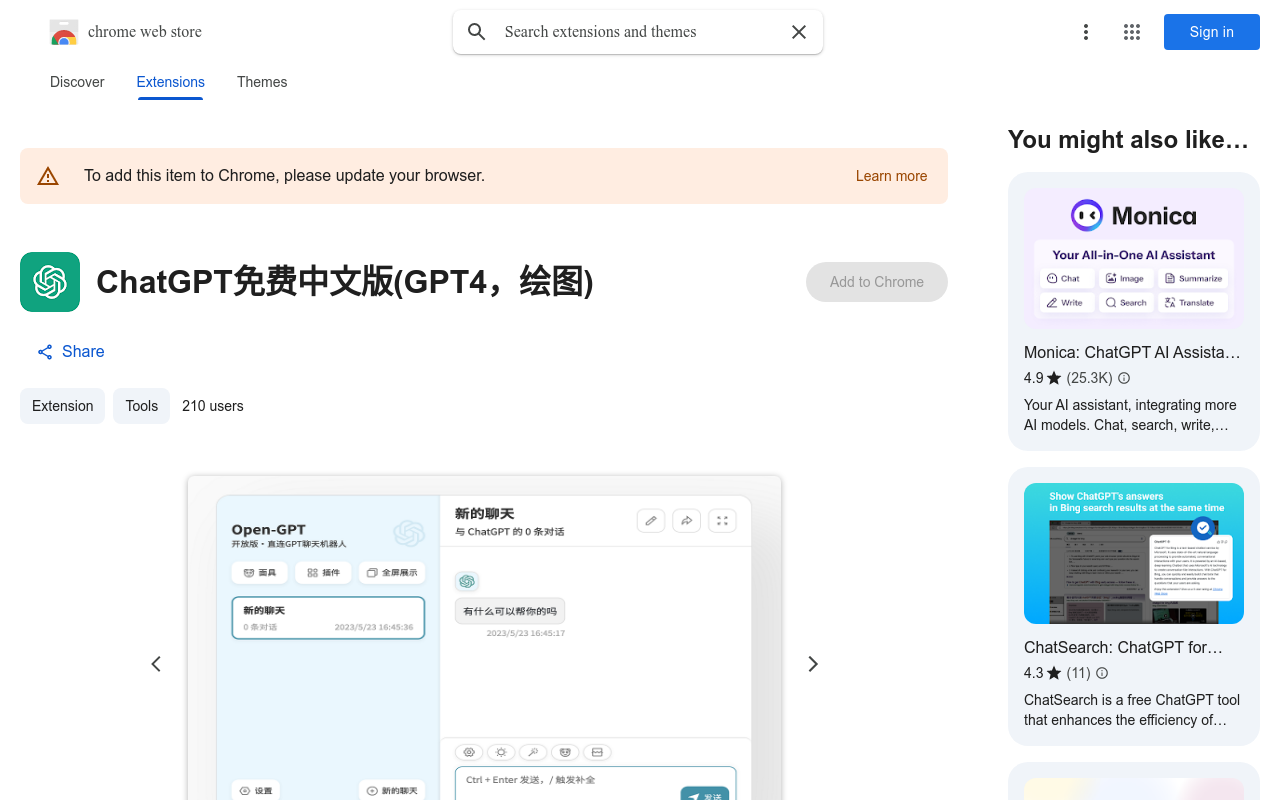This screenshot has height=800, width=1280.
Task: Click the info icon beside Monica's rating
Action: click(x=1123, y=378)
